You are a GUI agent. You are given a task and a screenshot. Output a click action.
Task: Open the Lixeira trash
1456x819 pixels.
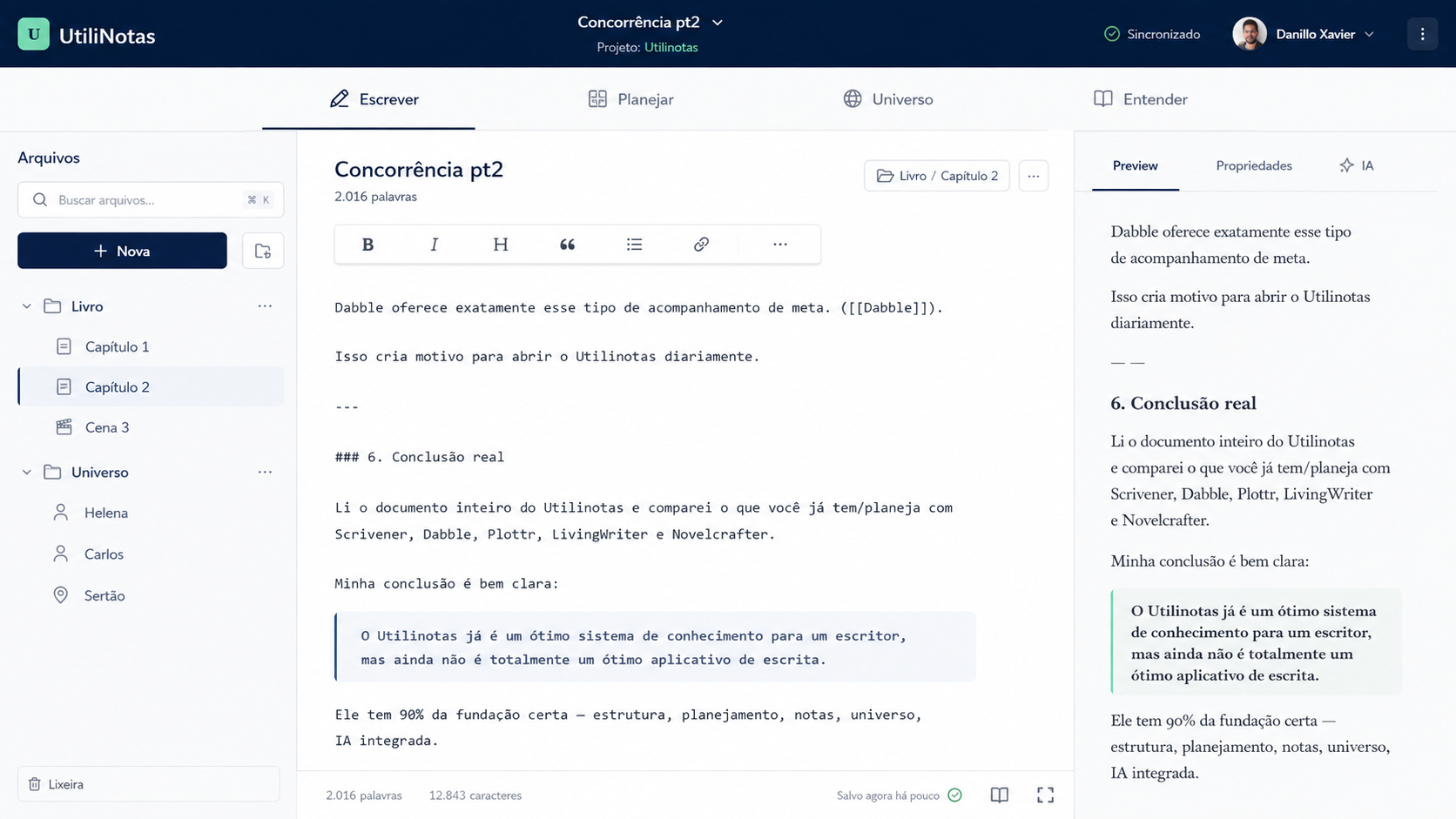point(148,784)
